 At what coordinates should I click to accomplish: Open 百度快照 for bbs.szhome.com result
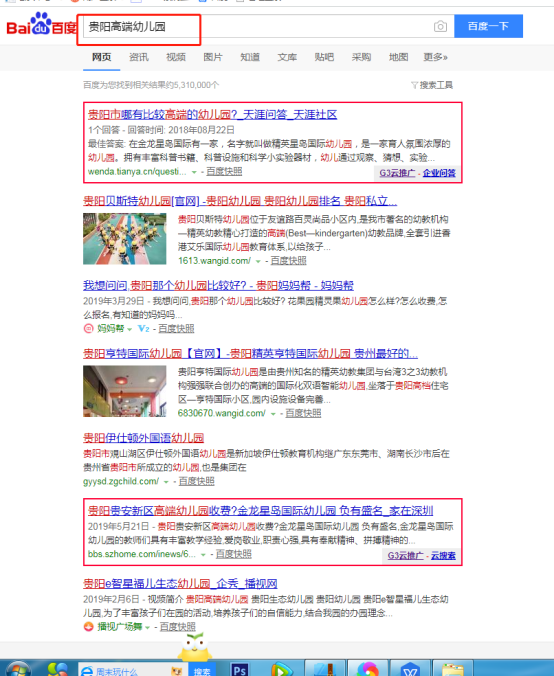click(x=234, y=554)
